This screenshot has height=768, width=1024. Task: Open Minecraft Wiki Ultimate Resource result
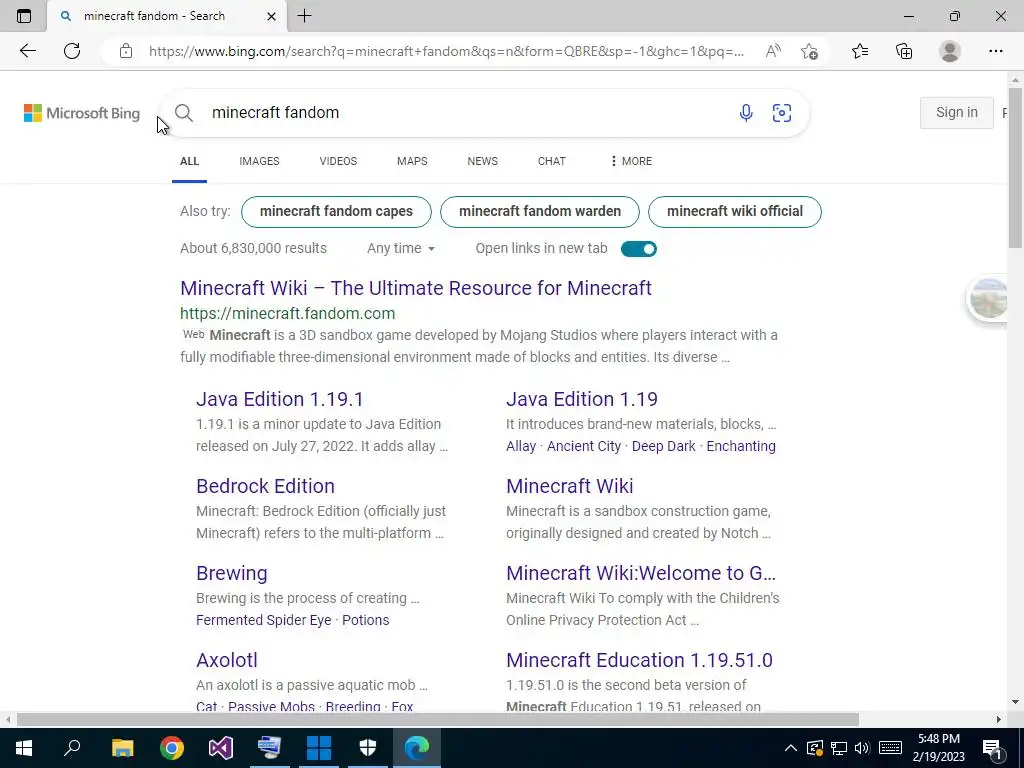coord(416,288)
